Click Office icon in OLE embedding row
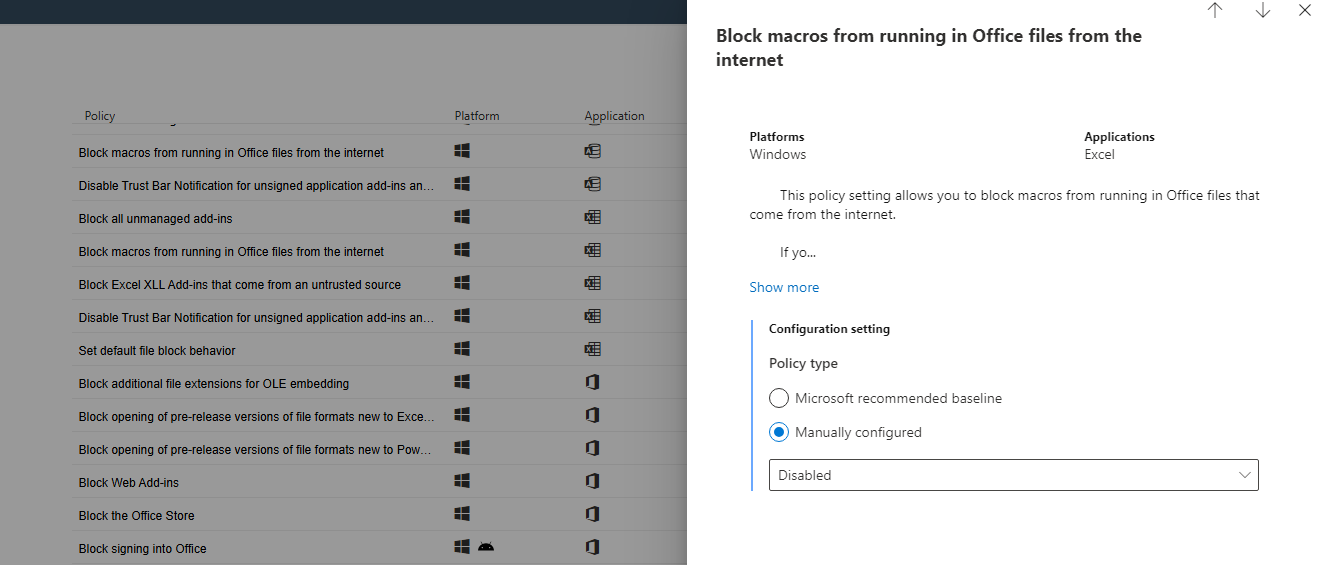The image size is (1327, 565). (592, 383)
